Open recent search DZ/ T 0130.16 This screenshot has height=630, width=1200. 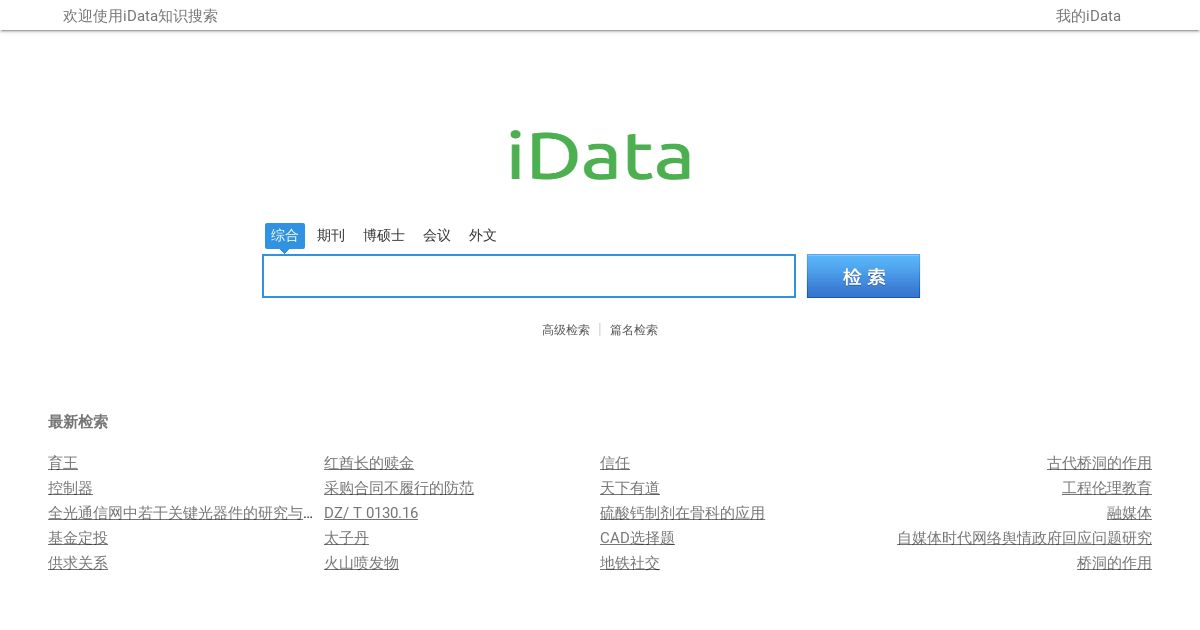371,513
